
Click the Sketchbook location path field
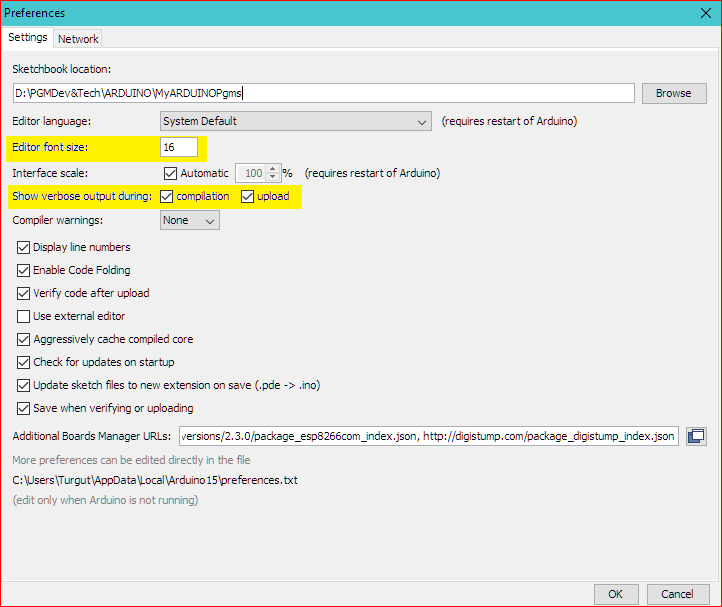point(324,93)
